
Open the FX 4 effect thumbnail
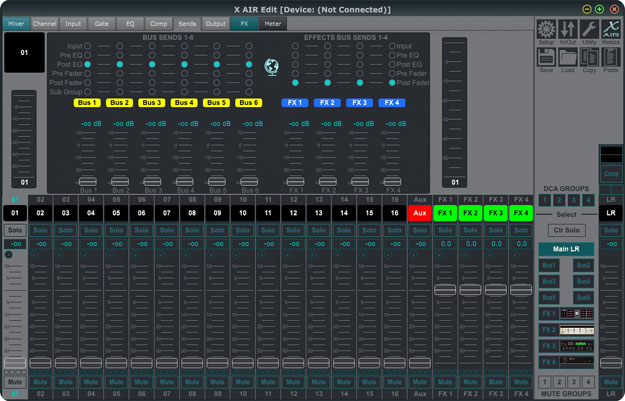point(577,362)
